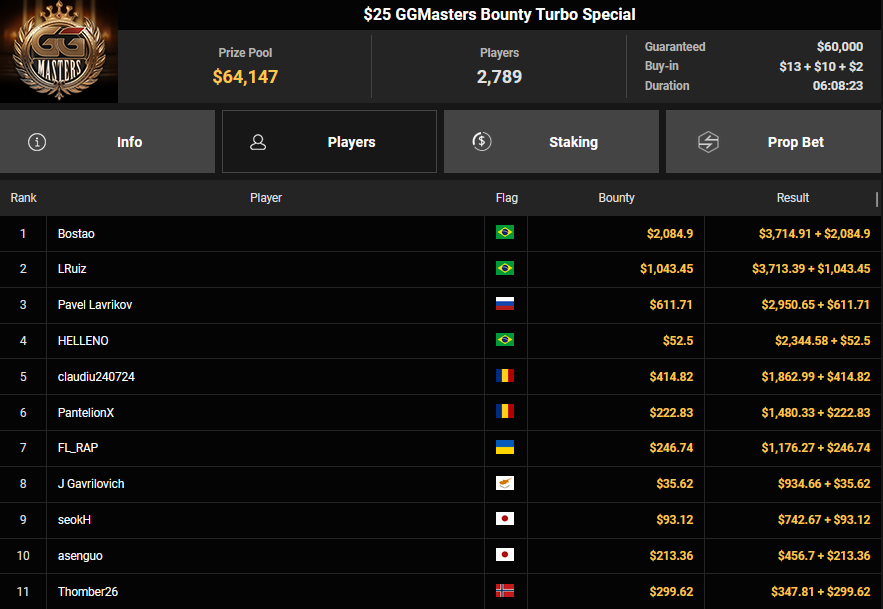Click Ukraine flag for FL_RAP
This screenshot has height=609, width=883.
pyautogui.click(x=505, y=448)
